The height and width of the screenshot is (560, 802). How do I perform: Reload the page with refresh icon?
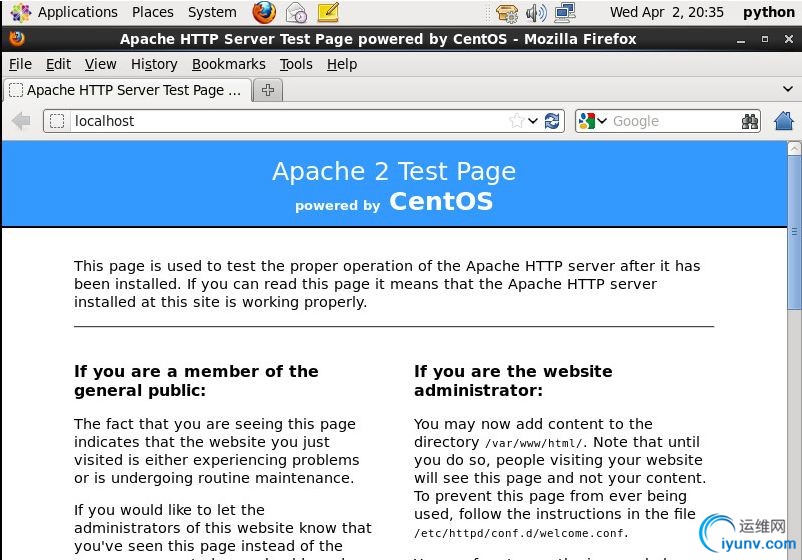point(552,121)
